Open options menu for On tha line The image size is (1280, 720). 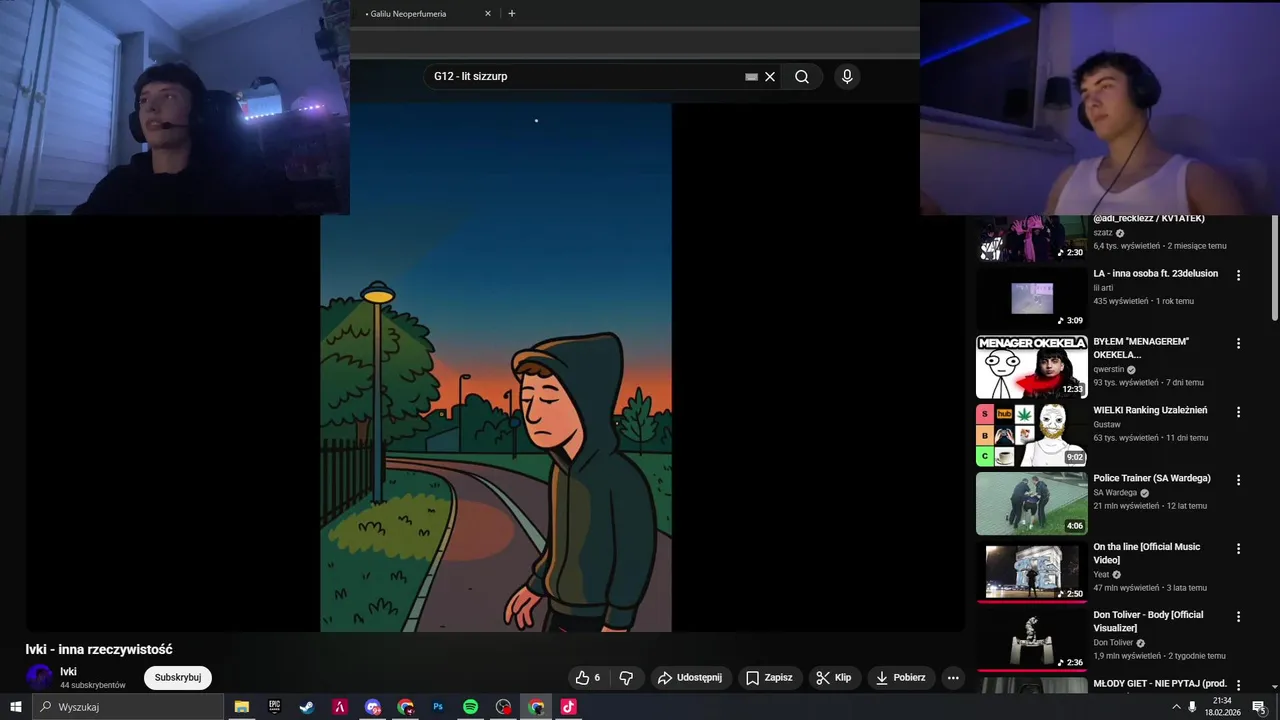coord(1238,548)
